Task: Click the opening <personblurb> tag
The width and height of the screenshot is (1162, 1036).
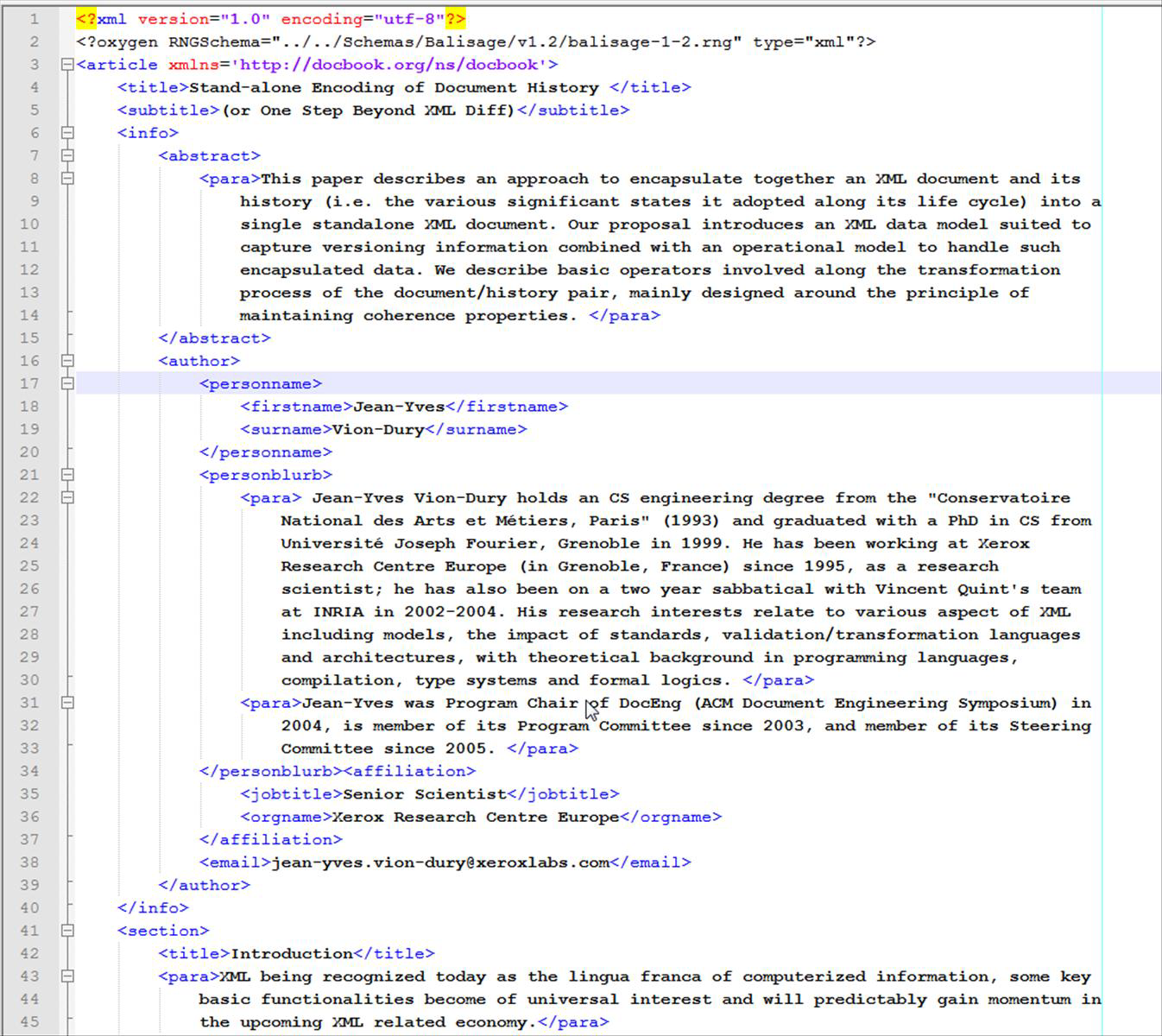Action: (265, 475)
